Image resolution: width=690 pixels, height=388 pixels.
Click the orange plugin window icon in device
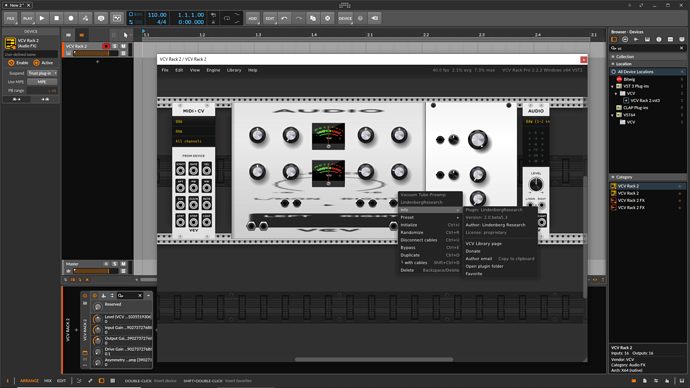[85, 353]
